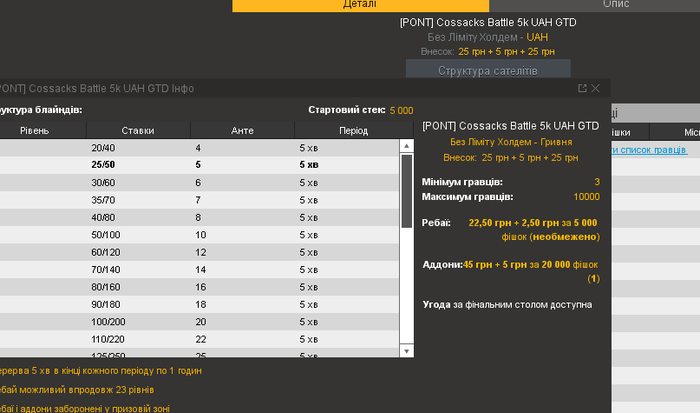This screenshot has width=700, height=413.
Task: Click the Анте column header
Action: click(x=242, y=130)
